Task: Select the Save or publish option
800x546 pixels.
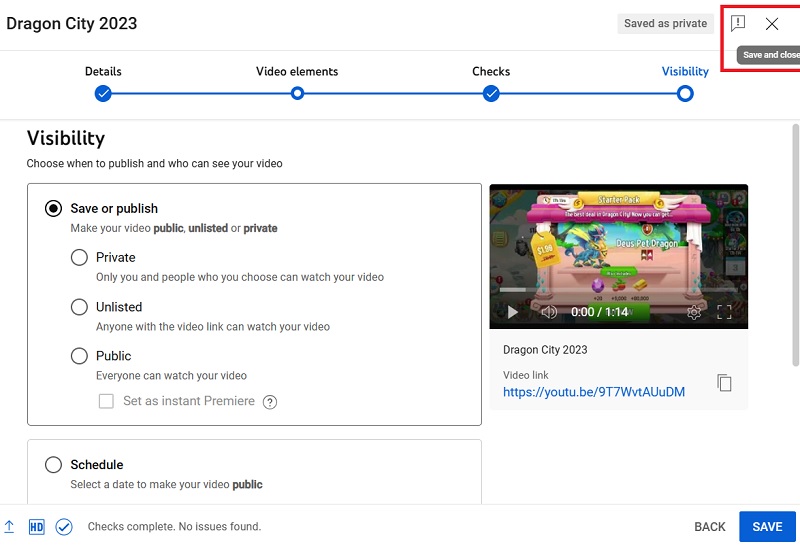Action: tap(54, 208)
